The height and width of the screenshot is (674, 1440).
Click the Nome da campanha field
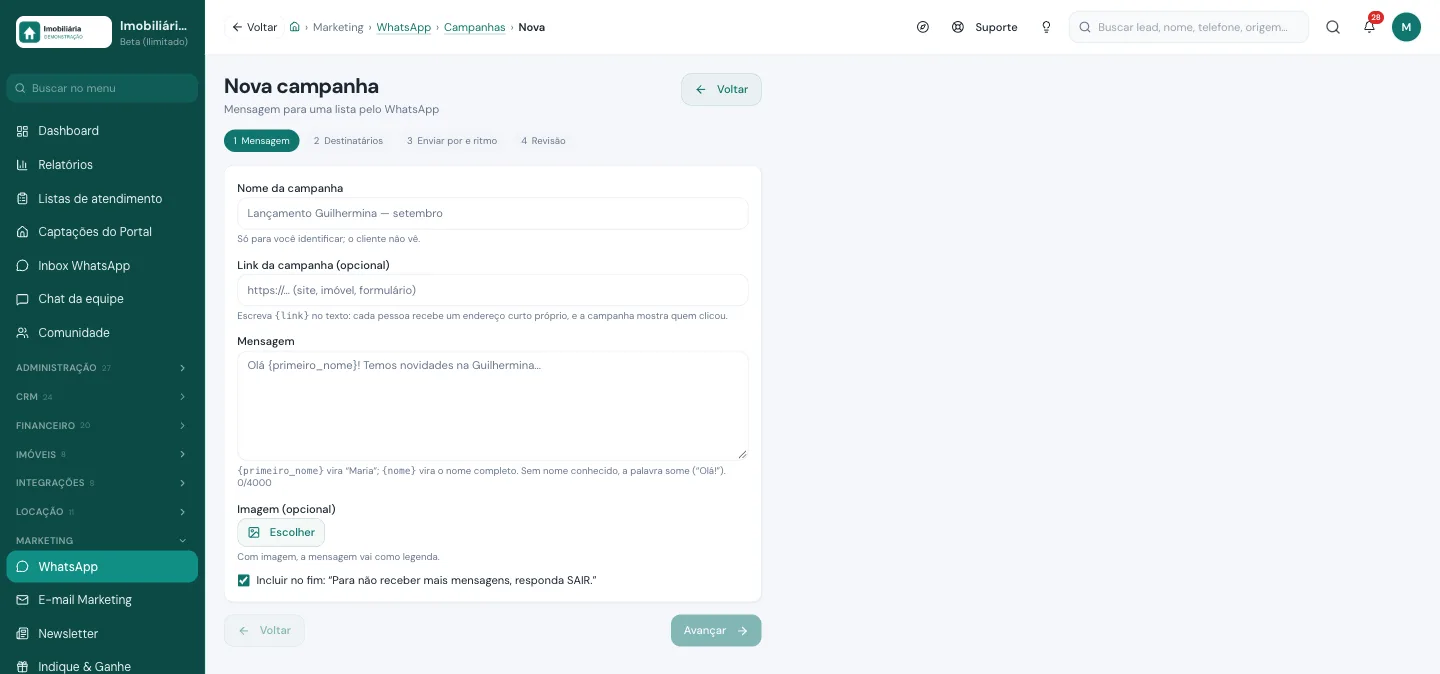click(x=493, y=213)
